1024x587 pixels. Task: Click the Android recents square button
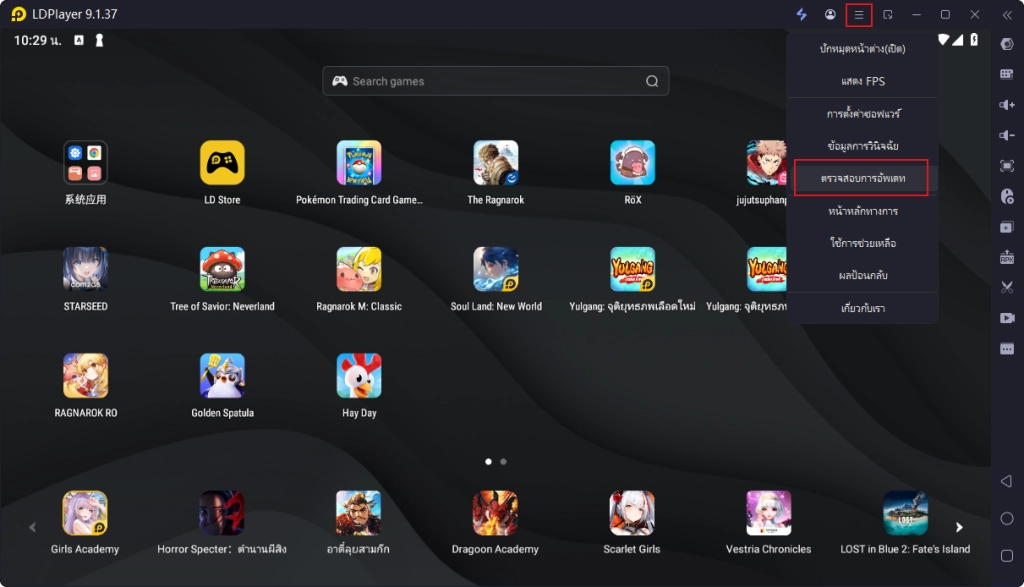1007,556
